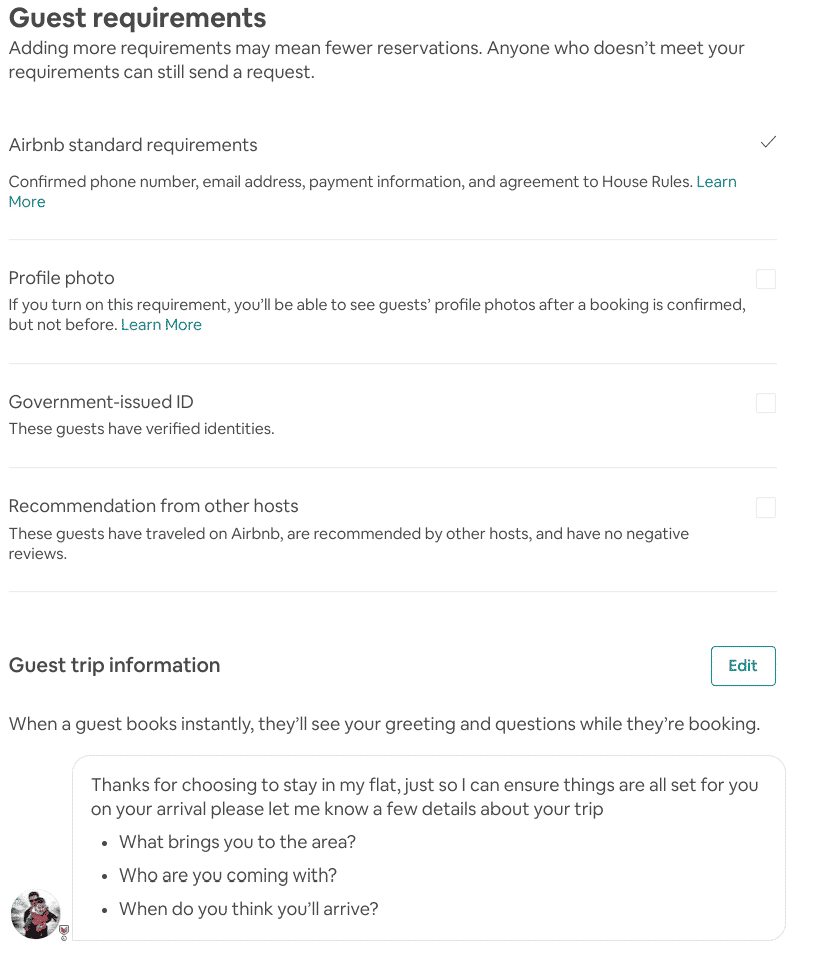Click the host profile avatar
The width and height of the screenshot is (823, 958).
pos(35,913)
